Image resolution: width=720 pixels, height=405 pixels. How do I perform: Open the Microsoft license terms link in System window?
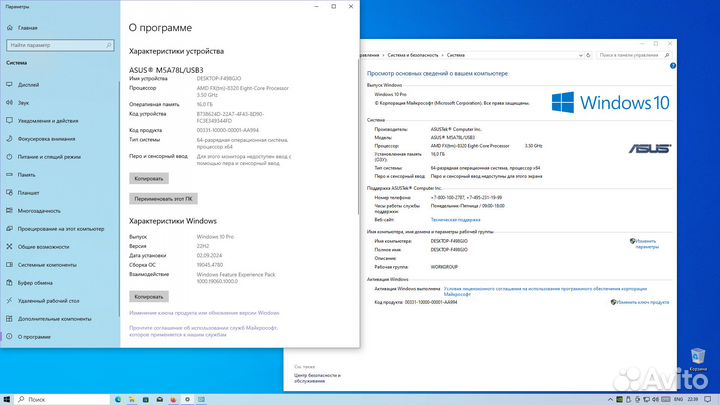545,291
